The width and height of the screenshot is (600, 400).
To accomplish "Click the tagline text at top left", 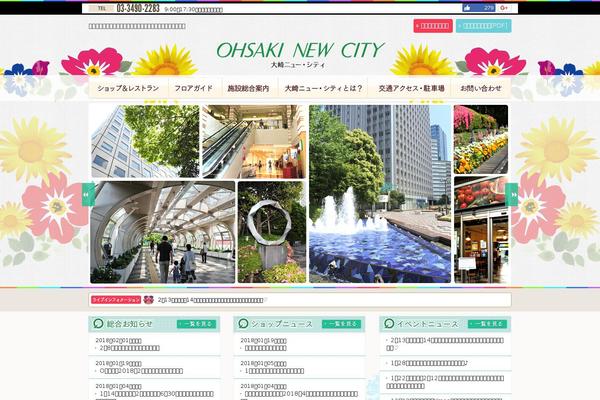I will click(x=137, y=26).
